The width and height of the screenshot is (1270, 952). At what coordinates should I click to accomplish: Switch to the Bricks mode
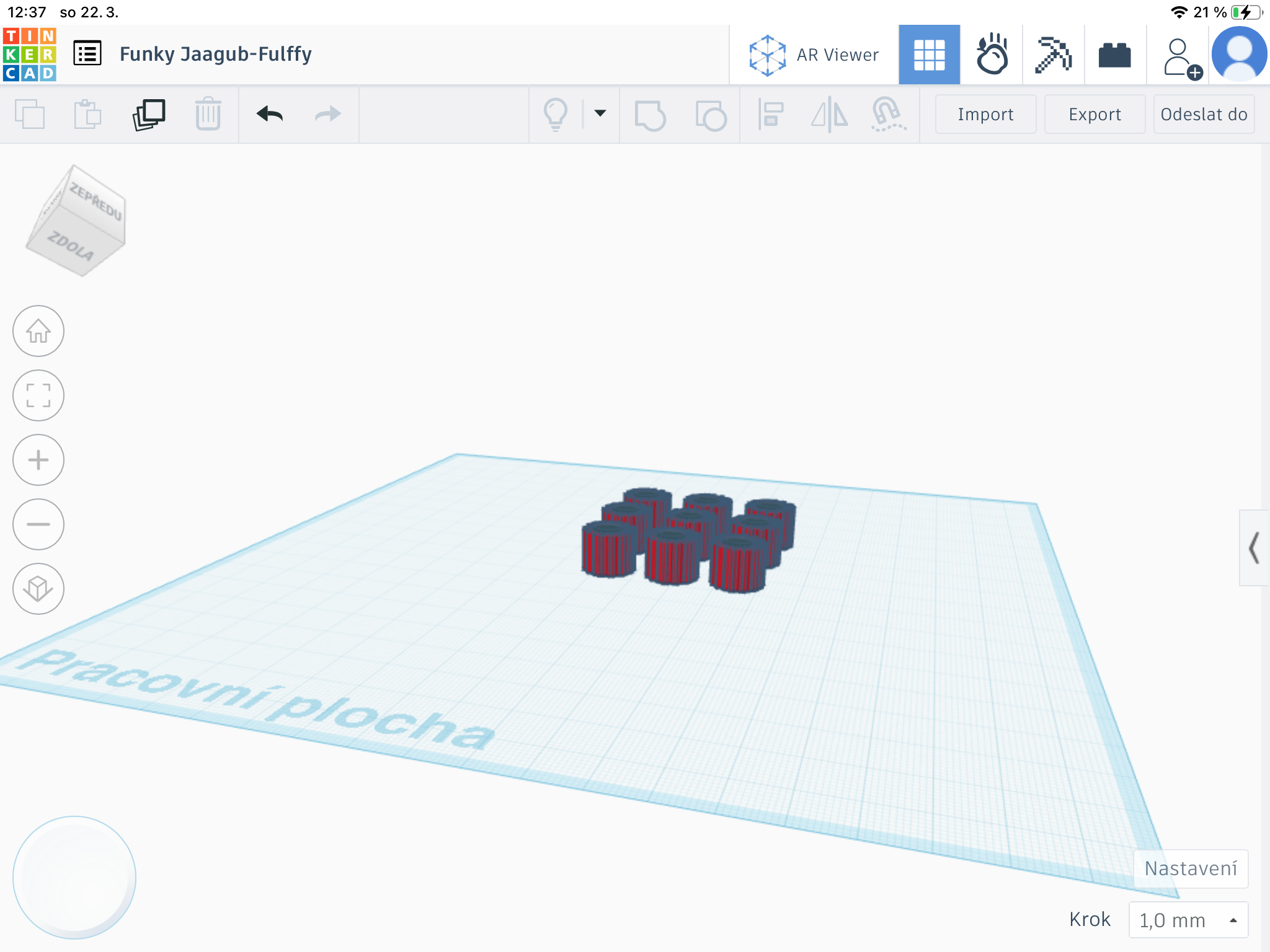[1114, 55]
